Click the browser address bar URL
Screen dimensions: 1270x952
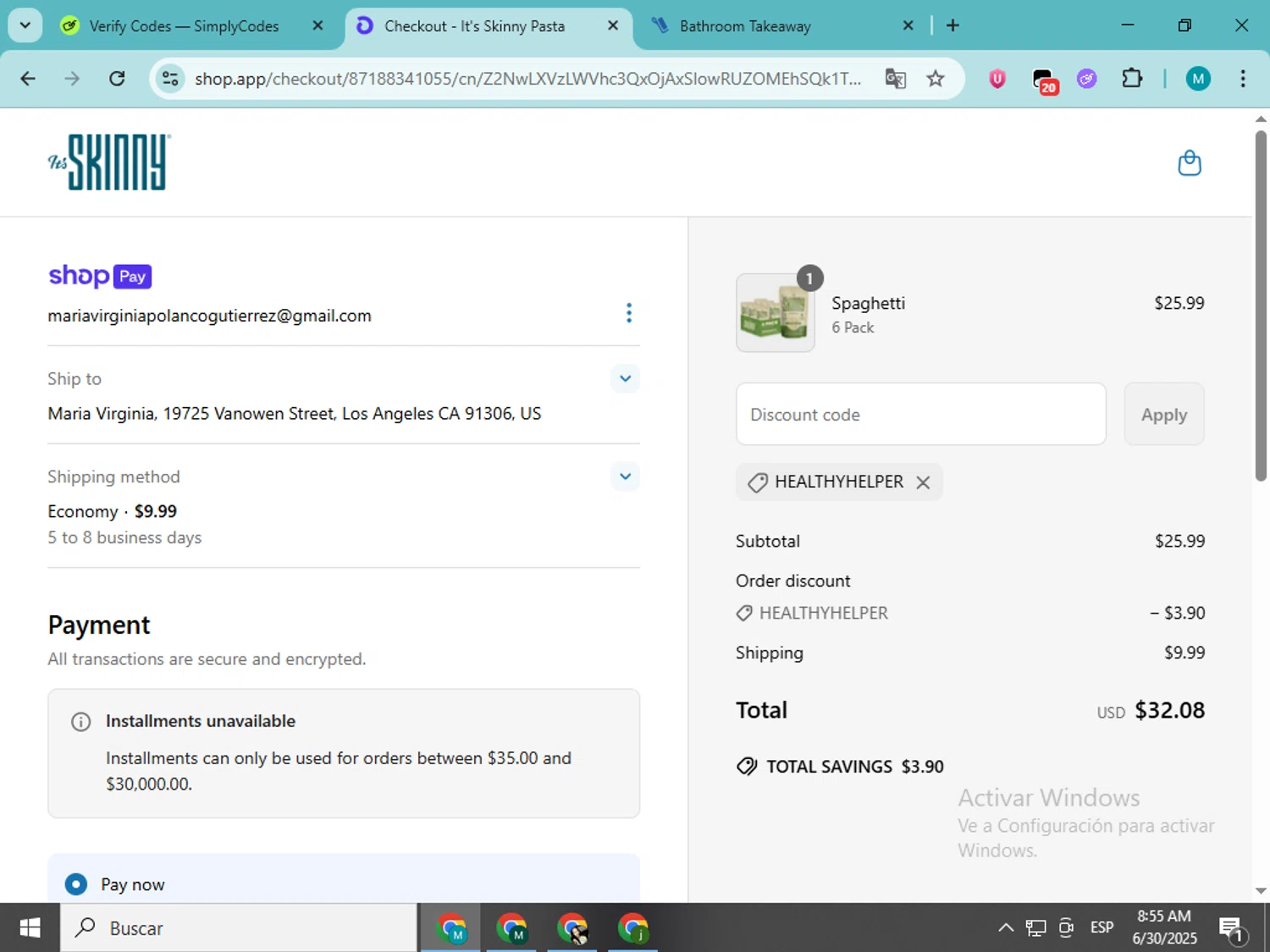pyautogui.click(x=527, y=79)
